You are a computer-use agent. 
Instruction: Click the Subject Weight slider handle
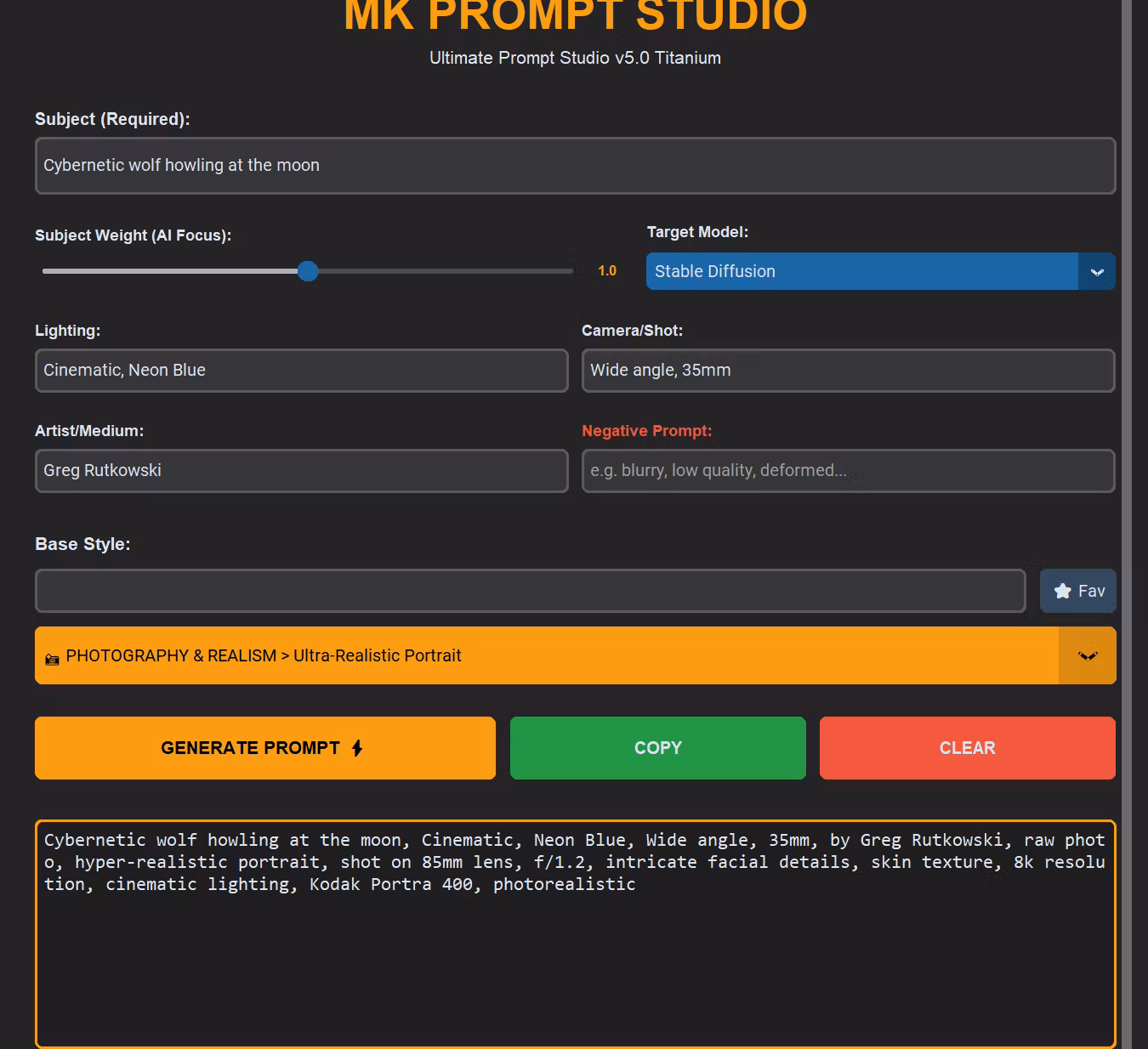pos(308,271)
